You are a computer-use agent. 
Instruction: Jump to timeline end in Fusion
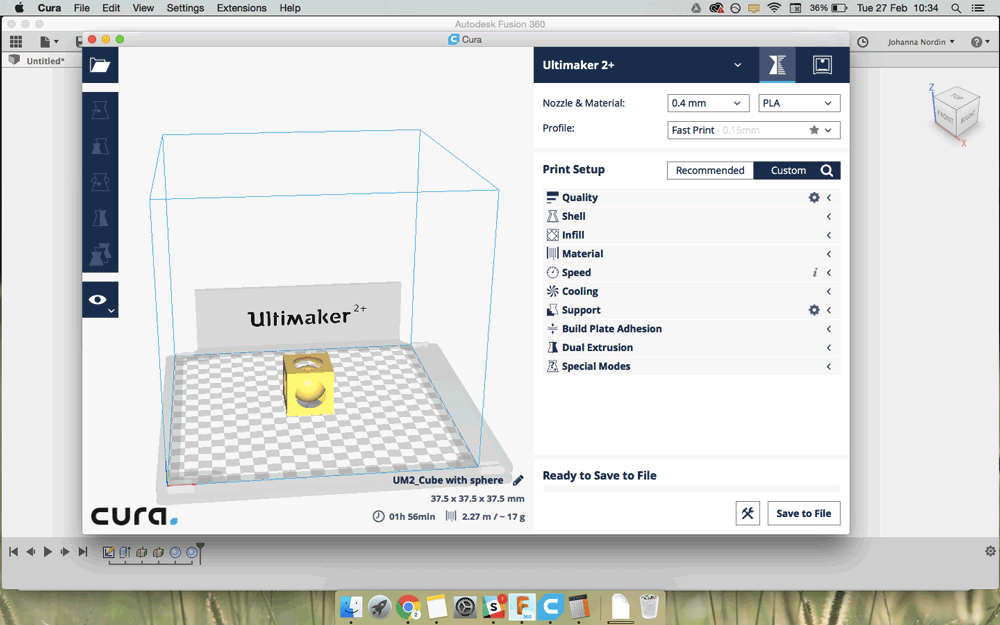coord(82,552)
